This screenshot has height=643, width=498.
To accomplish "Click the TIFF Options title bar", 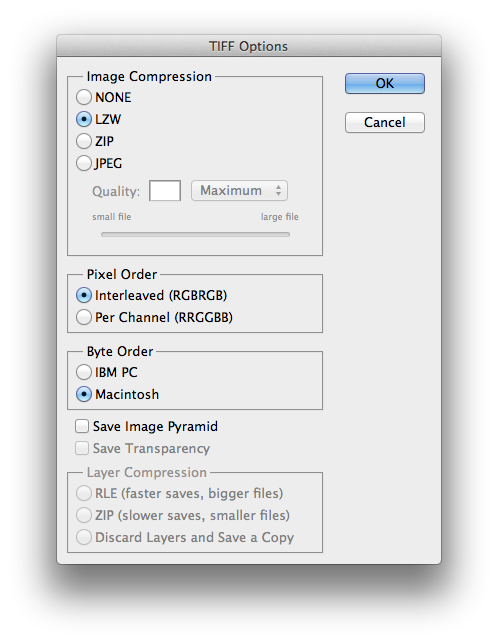I will 249,46.
